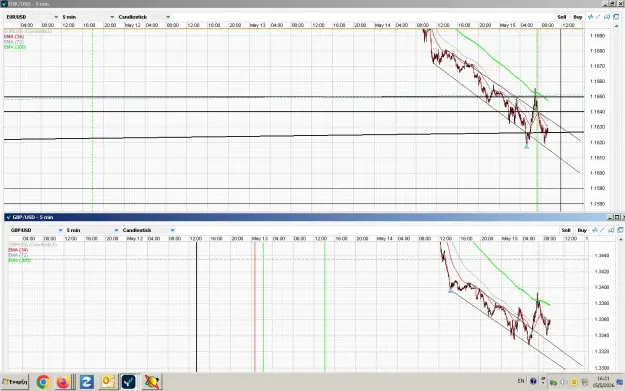625x391 pixels.
Task: Click Sell button in EUR/USD chart
Action: tap(562, 17)
